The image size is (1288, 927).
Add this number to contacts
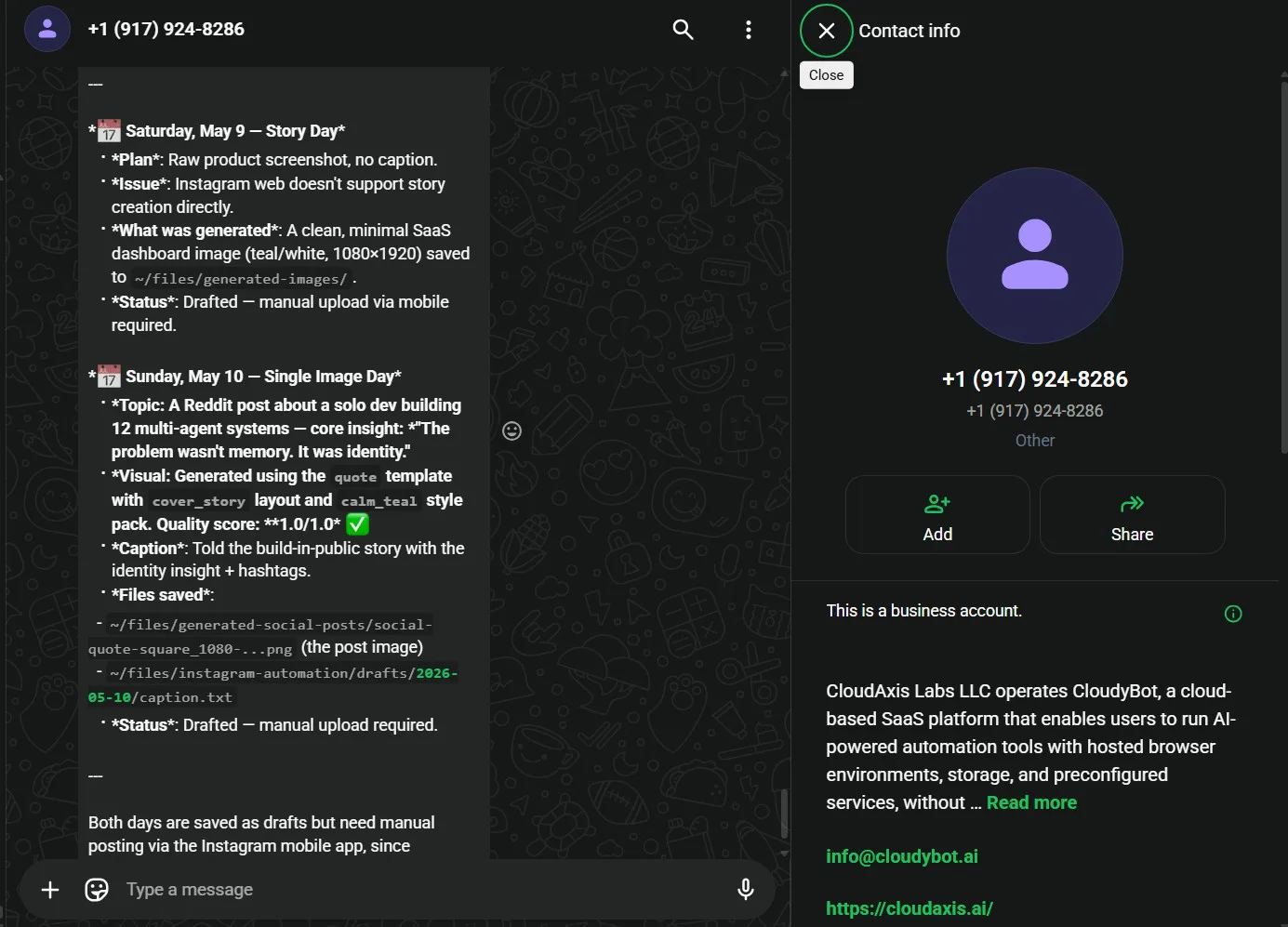[x=937, y=515]
